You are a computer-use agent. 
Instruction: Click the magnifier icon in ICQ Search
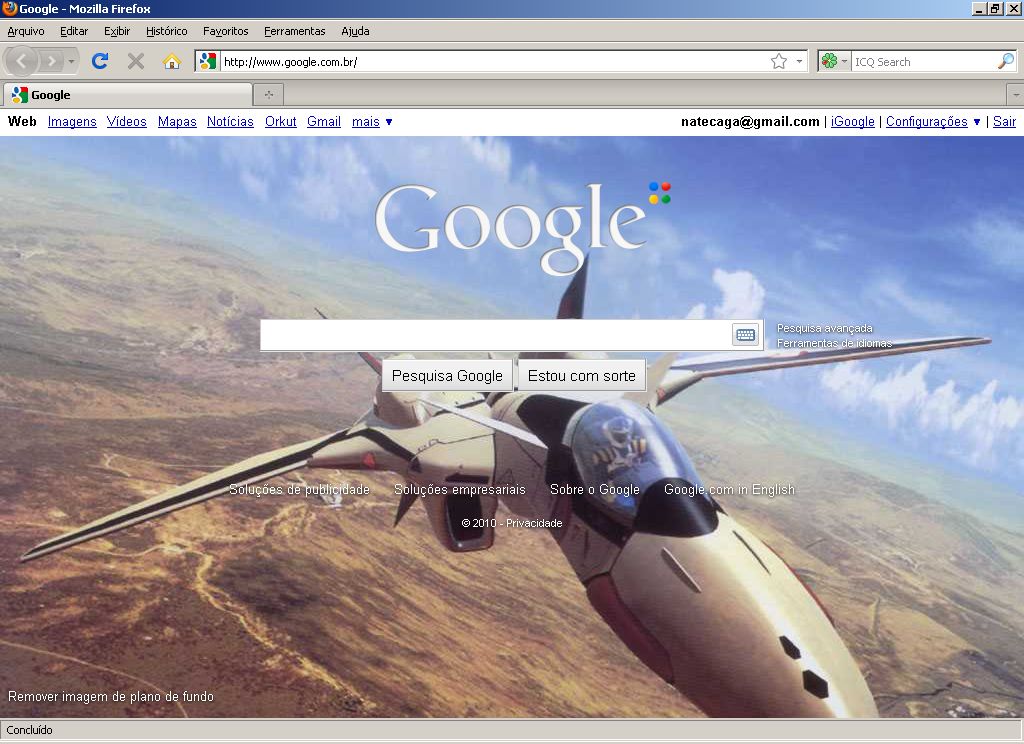pos(1005,62)
